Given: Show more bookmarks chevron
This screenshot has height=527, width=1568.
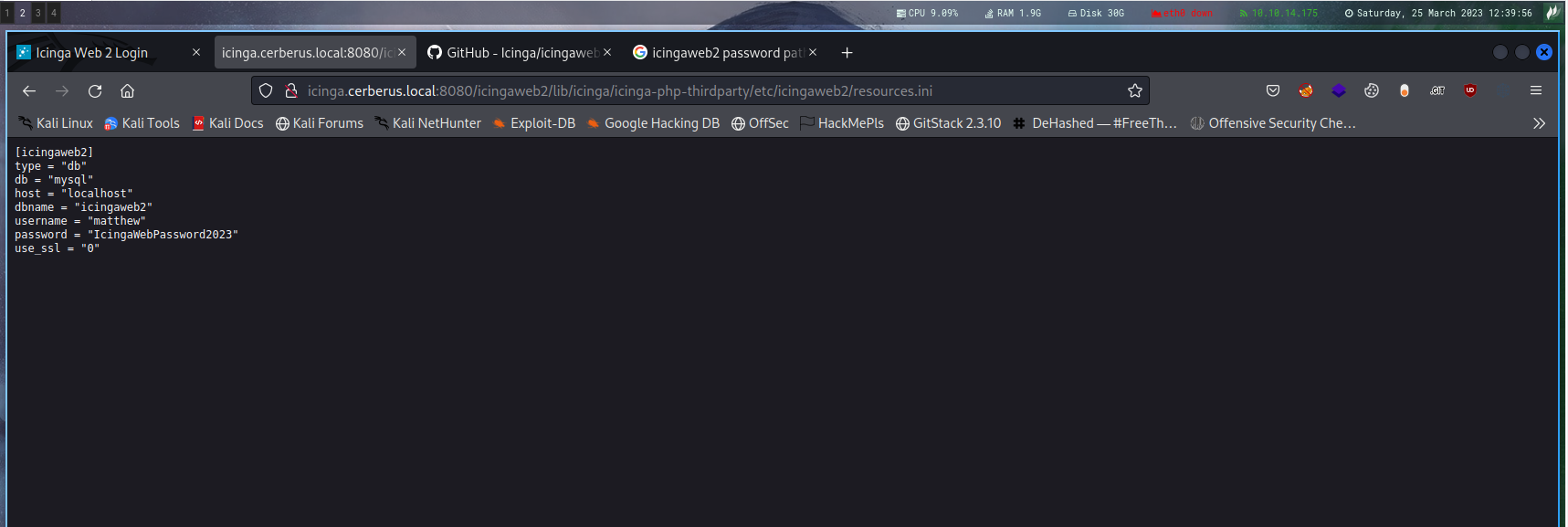Looking at the screenshot, I should tap(1539, 123).
